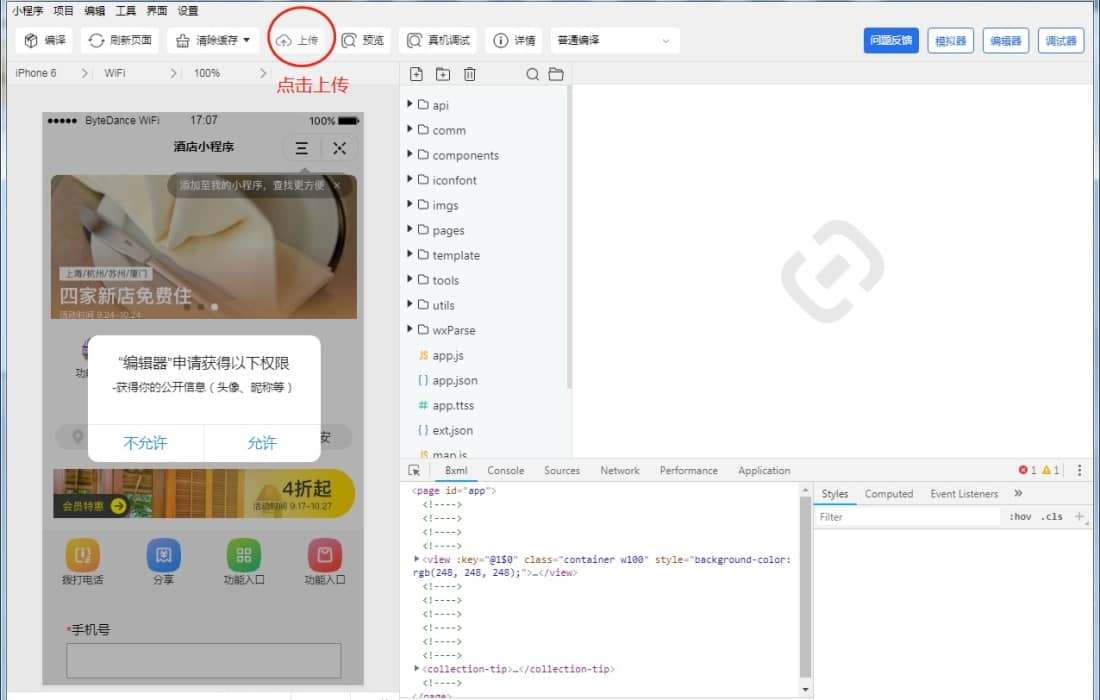This screenshot has height=700, width=1100.
Task: Toggle the 编辑器 editor panel button
Action: 1005,40
